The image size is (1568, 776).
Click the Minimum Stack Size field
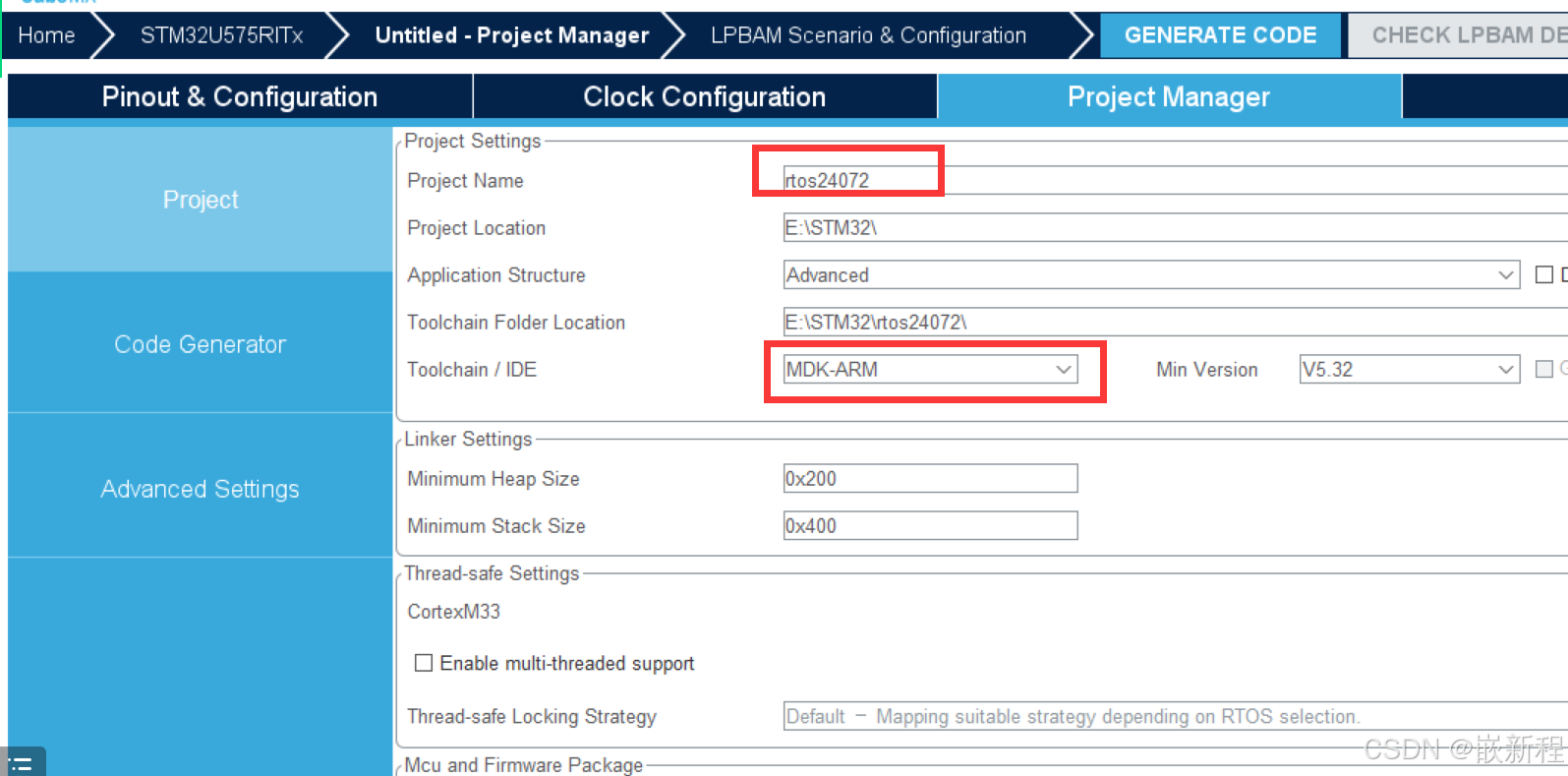[930, 526]
